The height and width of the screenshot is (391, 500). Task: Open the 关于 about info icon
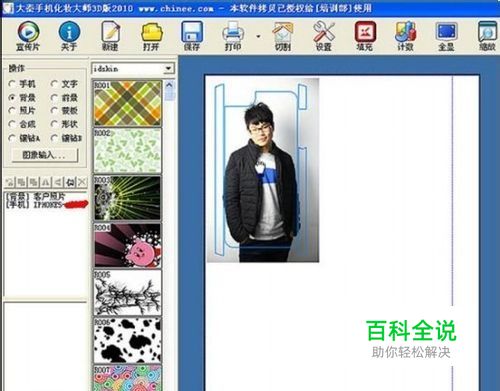(69, 36)
